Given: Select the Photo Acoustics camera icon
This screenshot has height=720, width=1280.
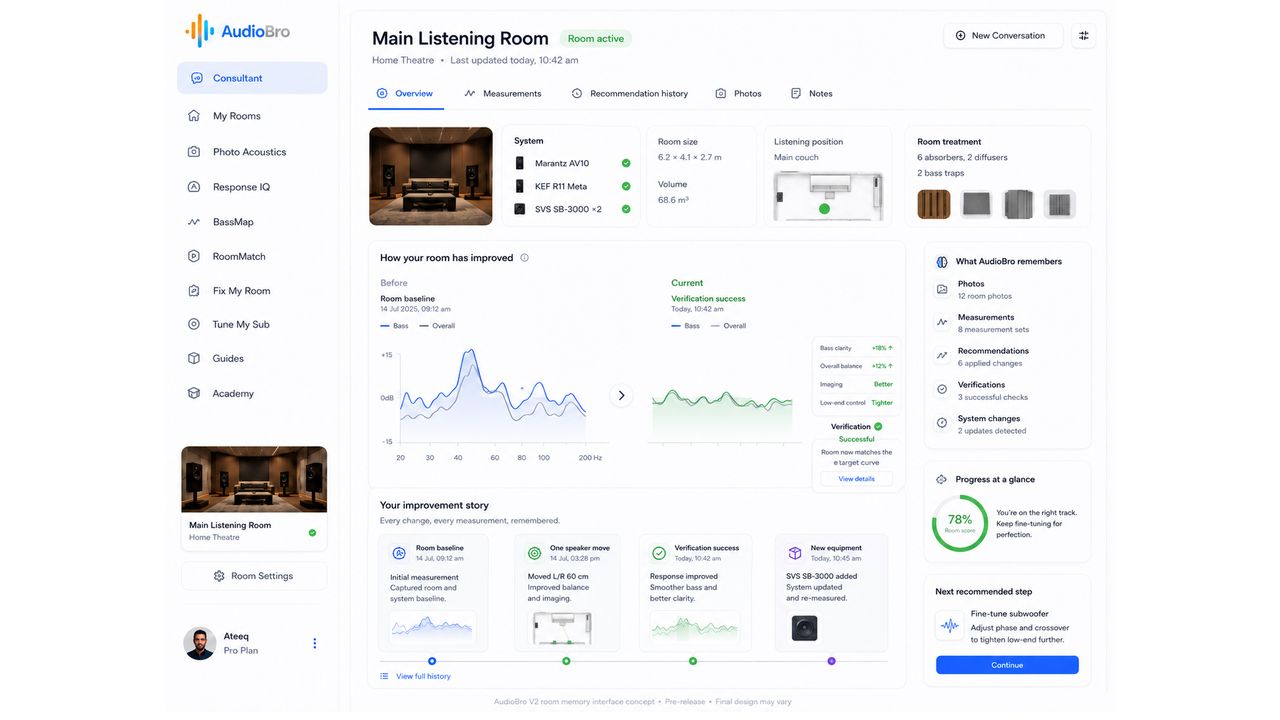Looking at the screenshot, I should coord(194,152).
